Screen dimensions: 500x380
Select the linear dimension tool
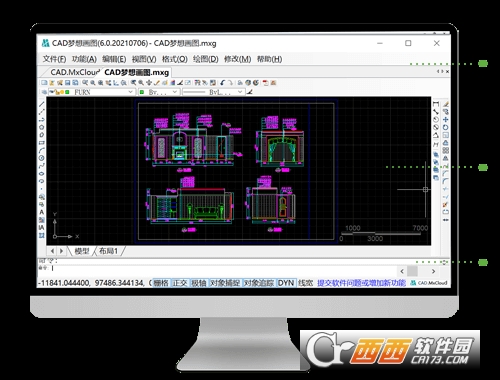click(436, 104)
